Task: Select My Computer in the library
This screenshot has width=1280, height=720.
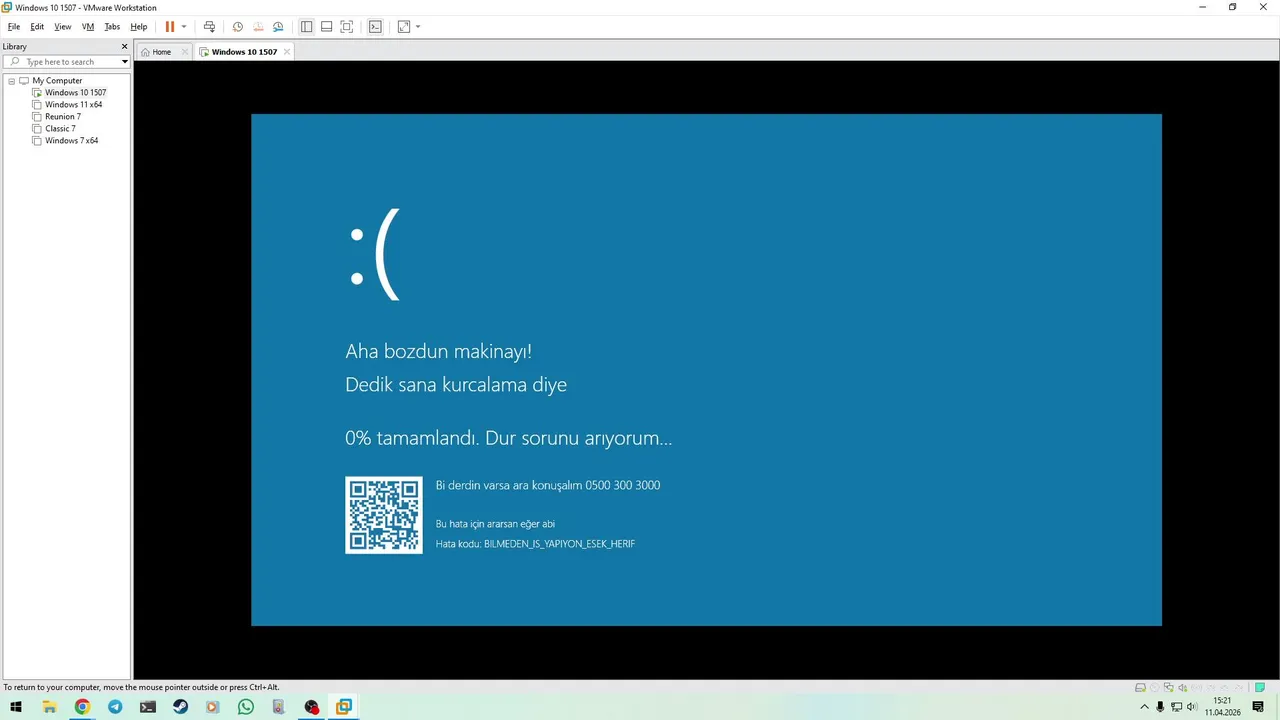Action: click(57, 81)
